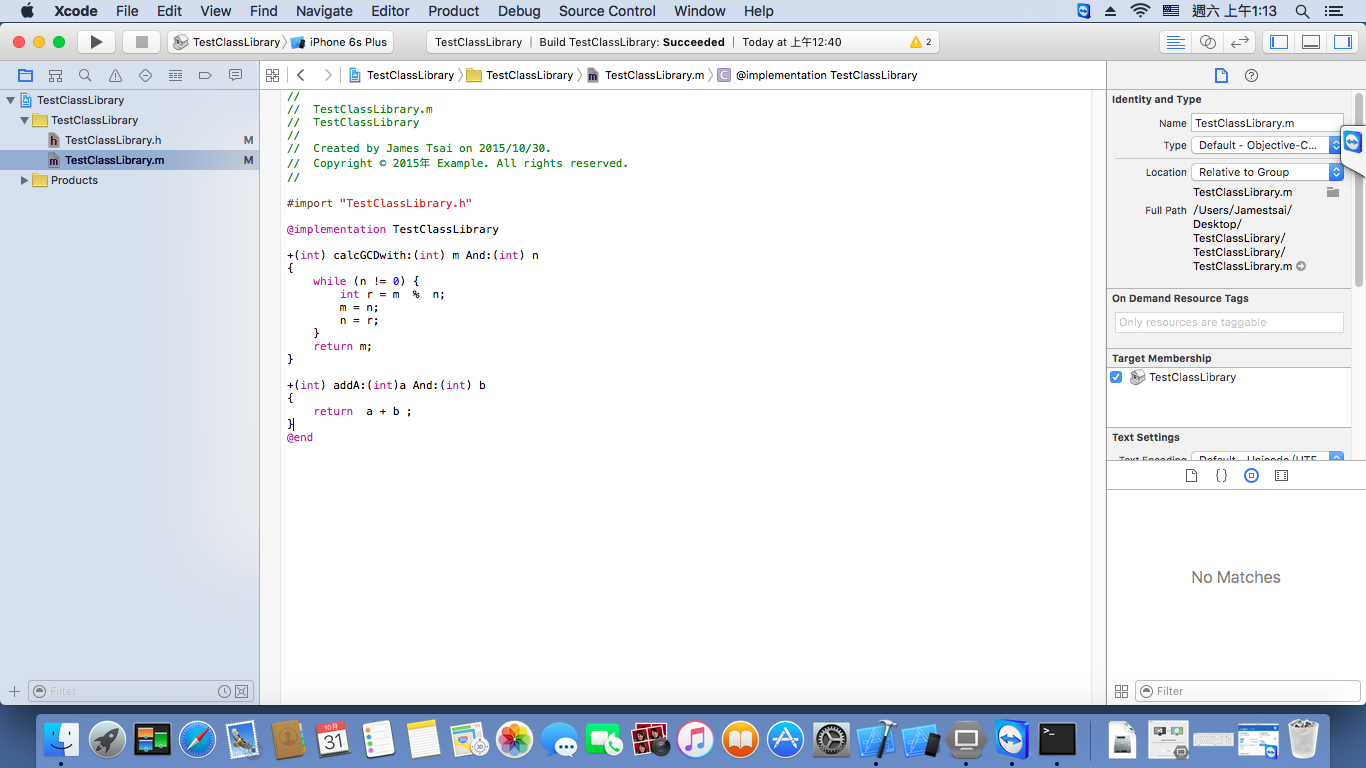The image size is (1366, 768).
Task: Reveal full path in Finder arrow
Action: coord(1301,267)
